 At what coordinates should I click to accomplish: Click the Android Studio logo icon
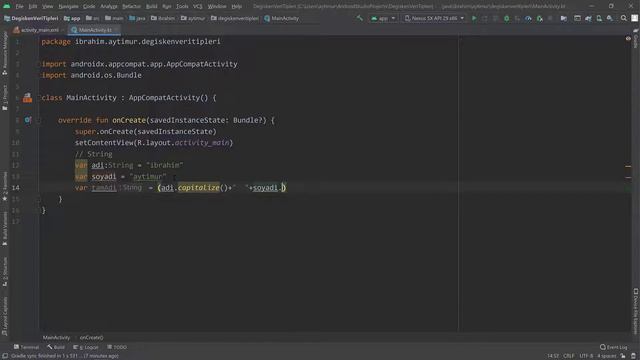[7, 6]
